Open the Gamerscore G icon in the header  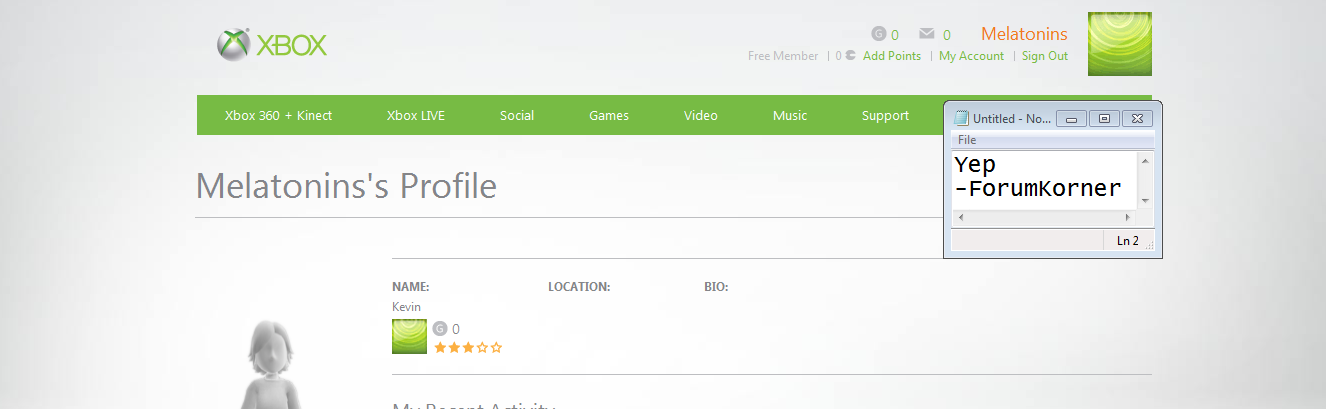(879, 34)
